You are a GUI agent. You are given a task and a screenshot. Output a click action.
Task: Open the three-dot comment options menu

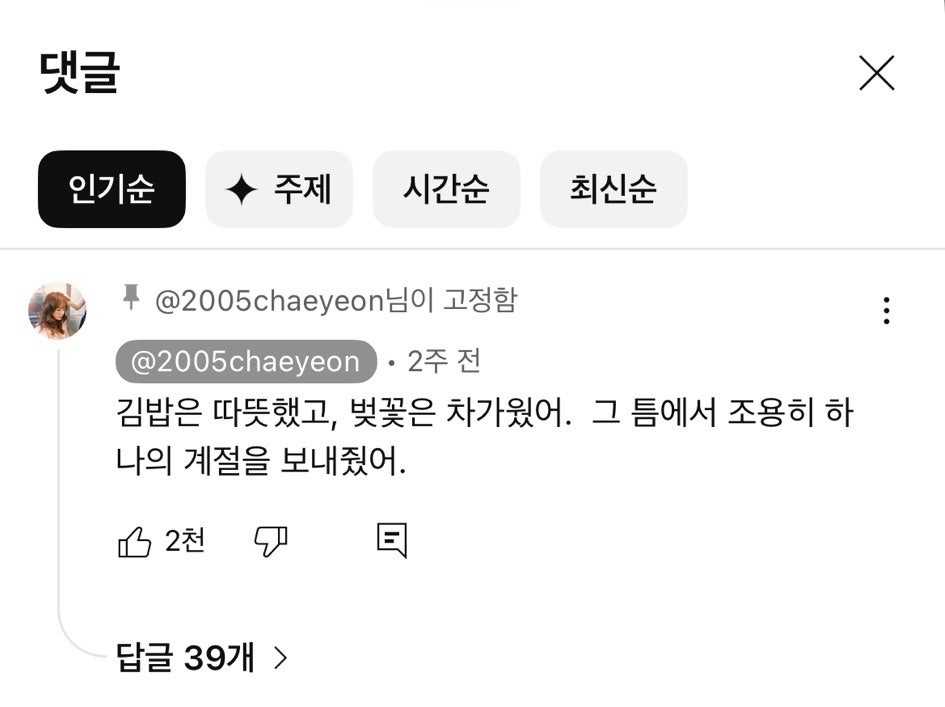pyautogui.click(x=886, y=310)
